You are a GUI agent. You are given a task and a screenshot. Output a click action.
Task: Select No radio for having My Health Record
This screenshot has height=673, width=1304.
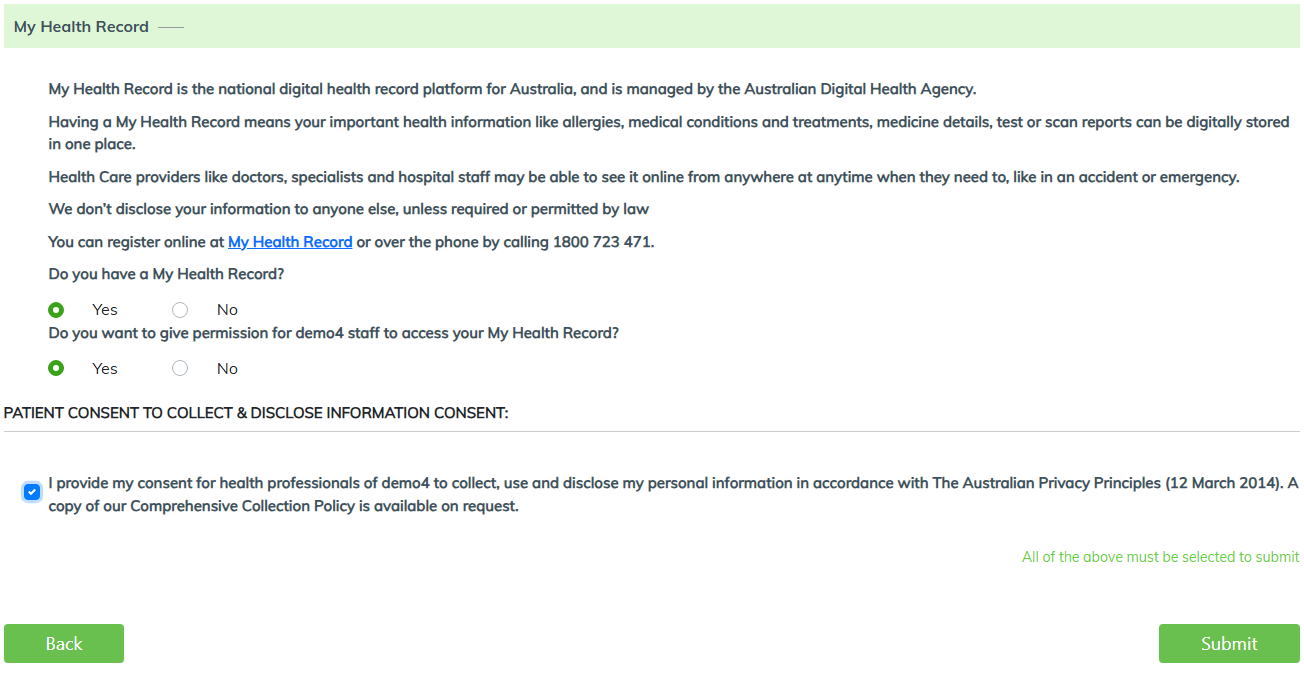coord(180,310)
